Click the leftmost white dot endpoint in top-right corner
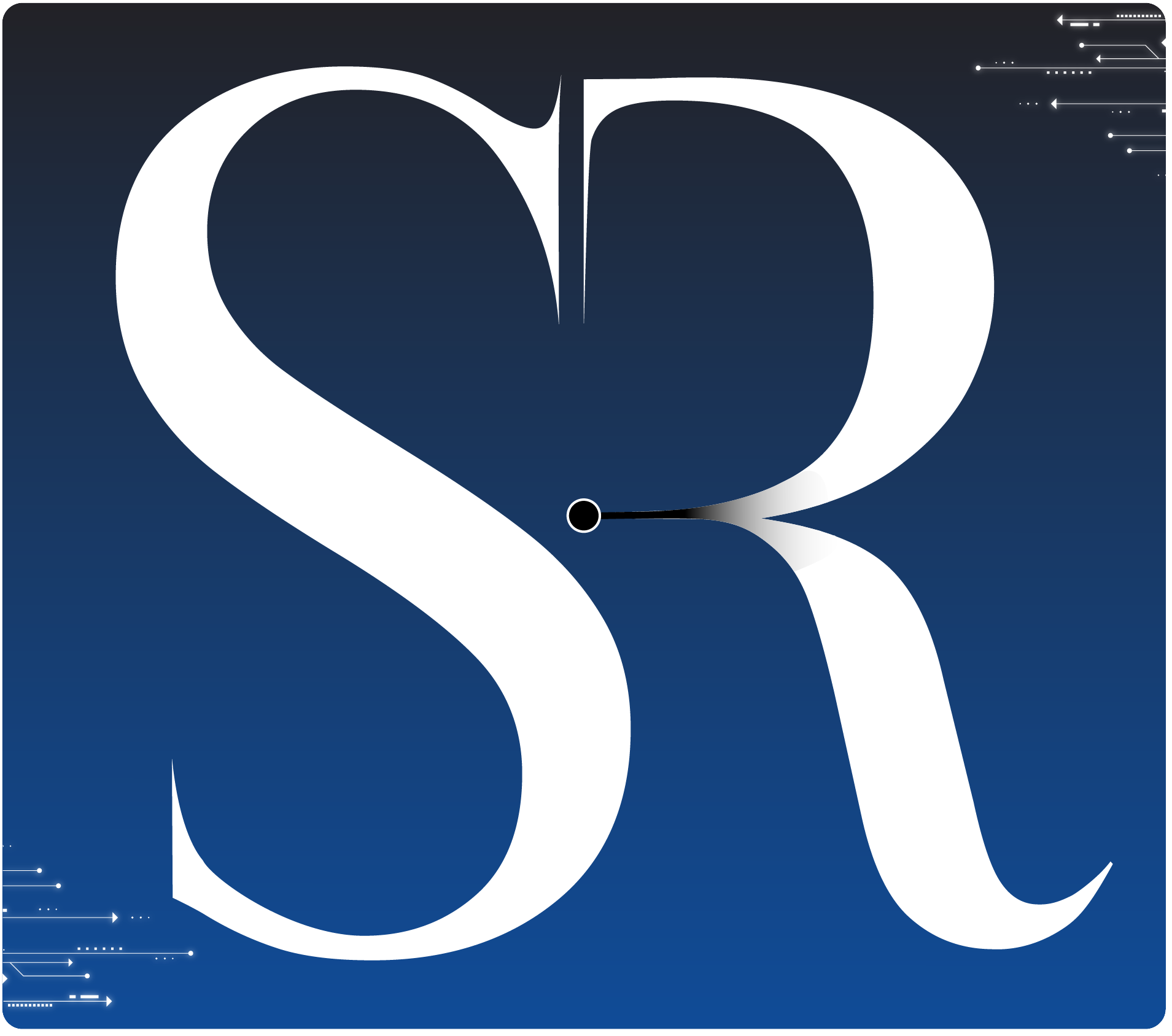The width and height of the screenshot is (1172, 1036). coord(978,68)
